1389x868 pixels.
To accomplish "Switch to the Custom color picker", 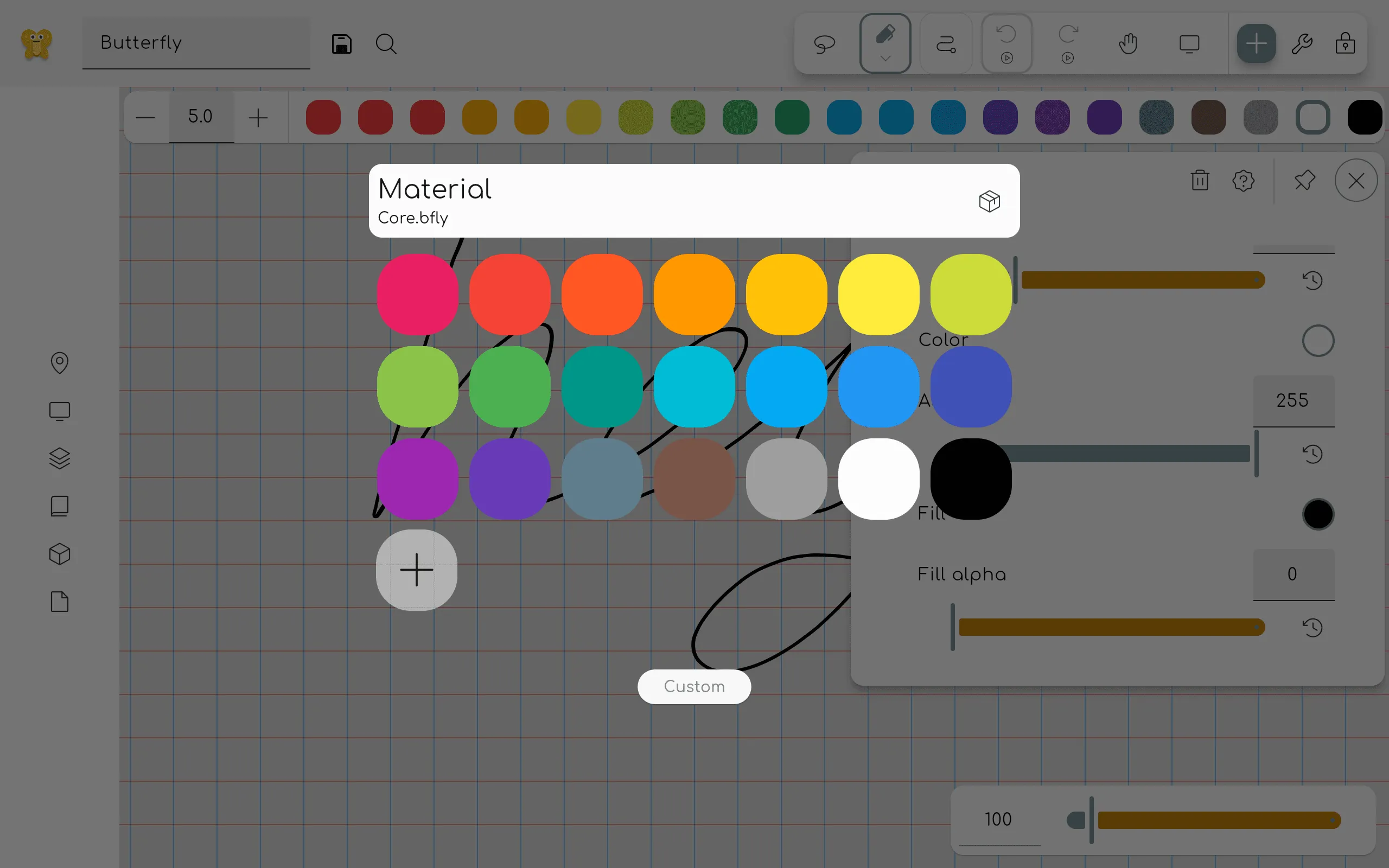I will tap(693, 686).
